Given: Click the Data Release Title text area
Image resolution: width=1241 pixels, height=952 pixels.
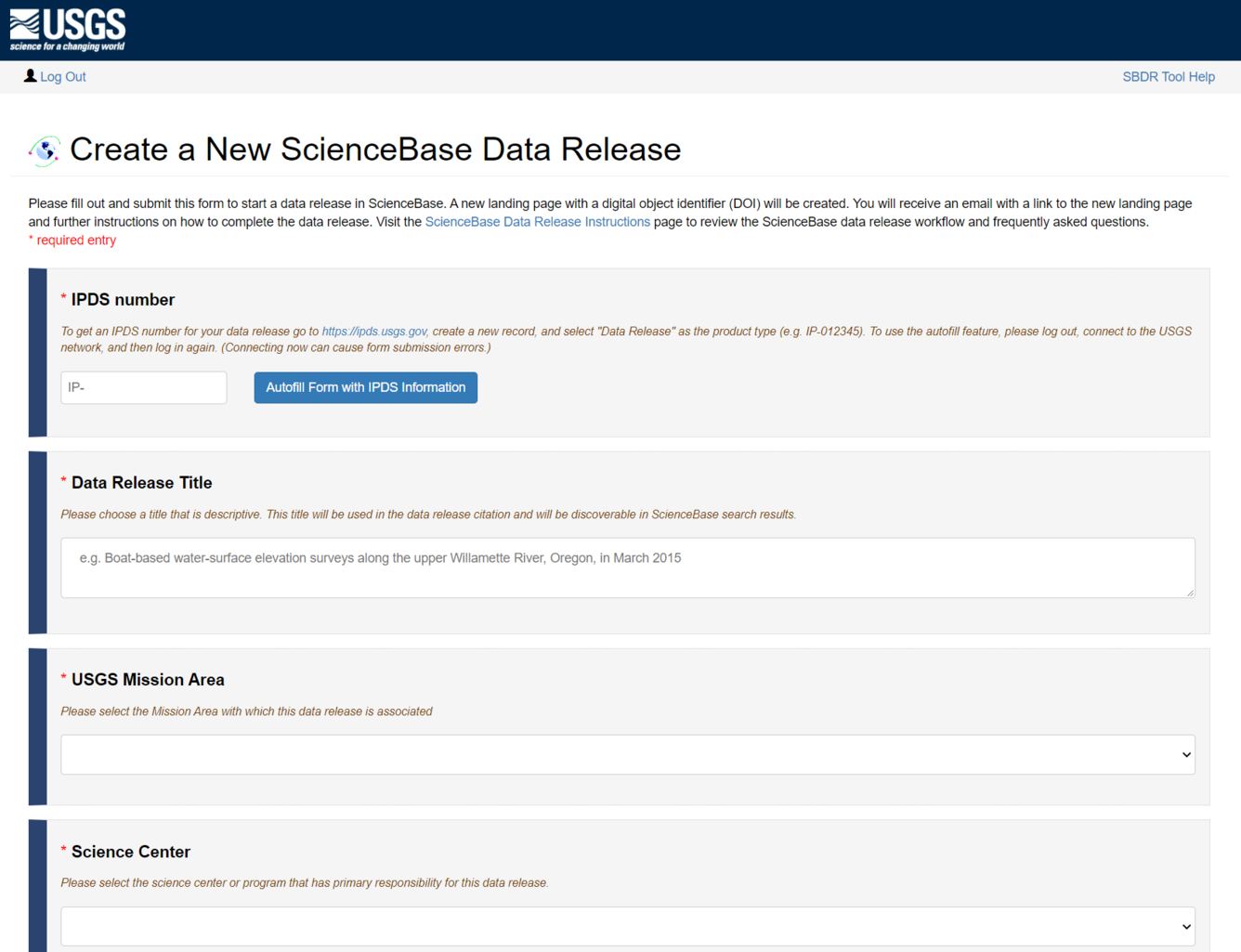Looking at the screenshot, I should click(x=628, y=567).
